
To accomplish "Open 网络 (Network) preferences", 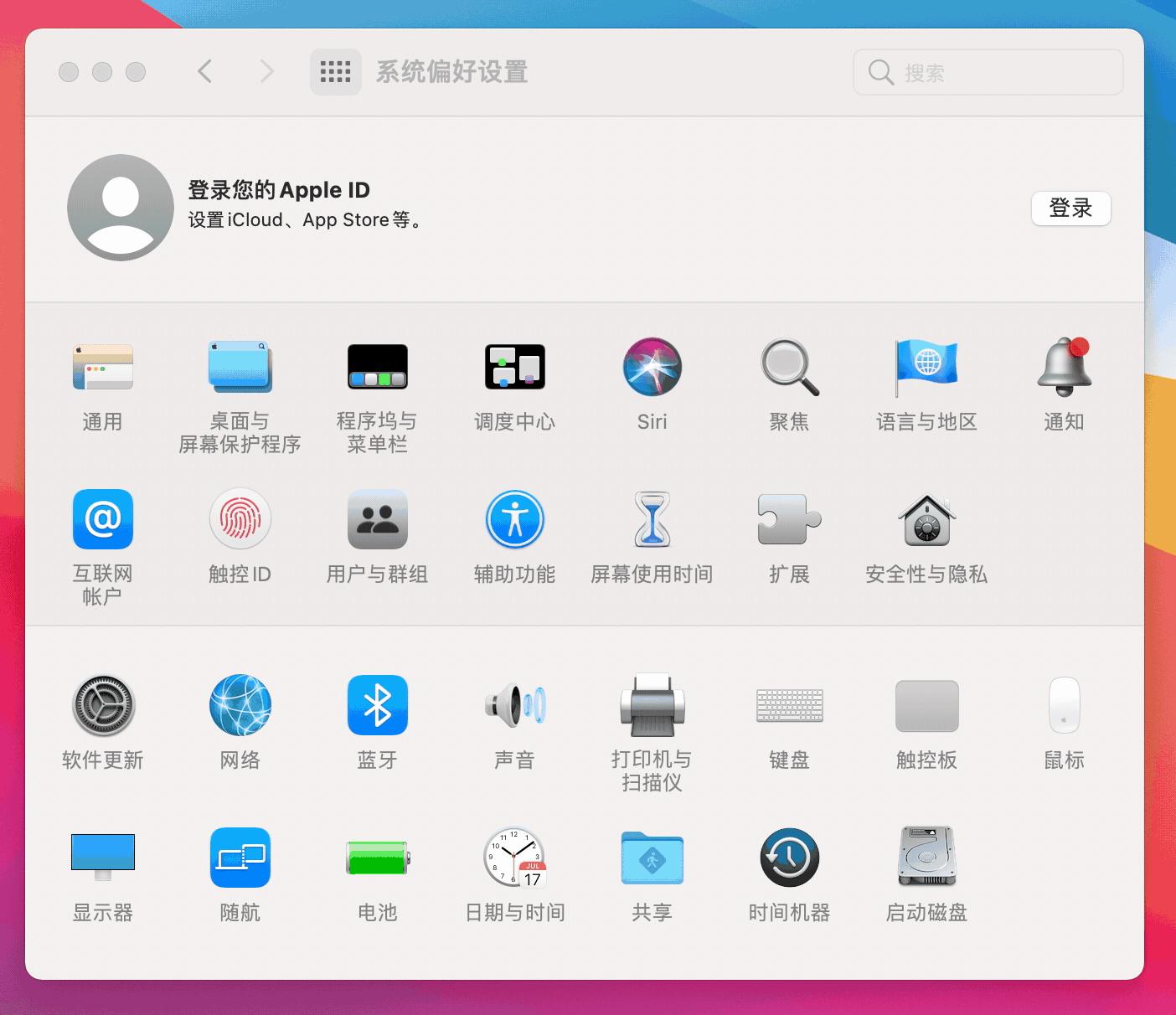I will click(240, 705).
